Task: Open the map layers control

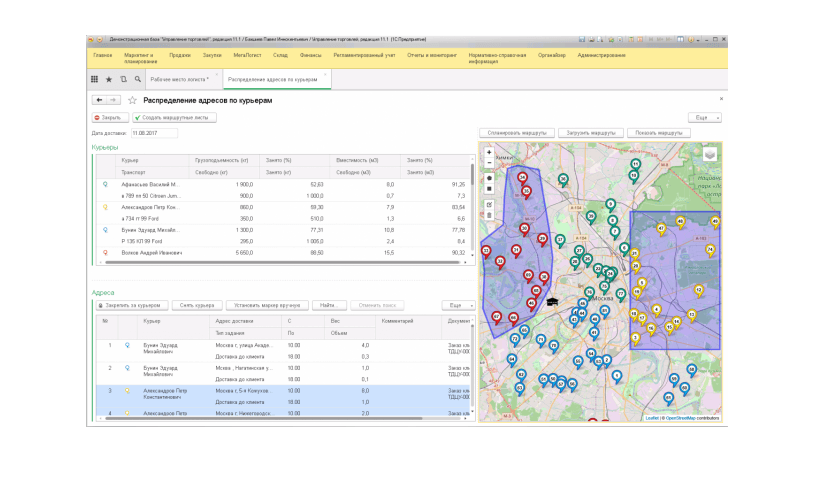Action: pos(710,154)
